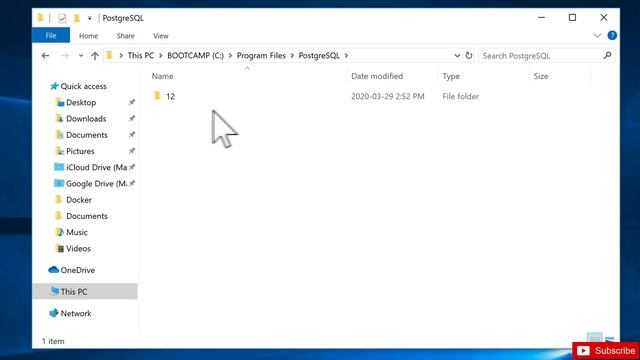640x360 pixels.
Task: Open Customize Quick Access Toolbar dropdown
Action: tap(89, 18)
